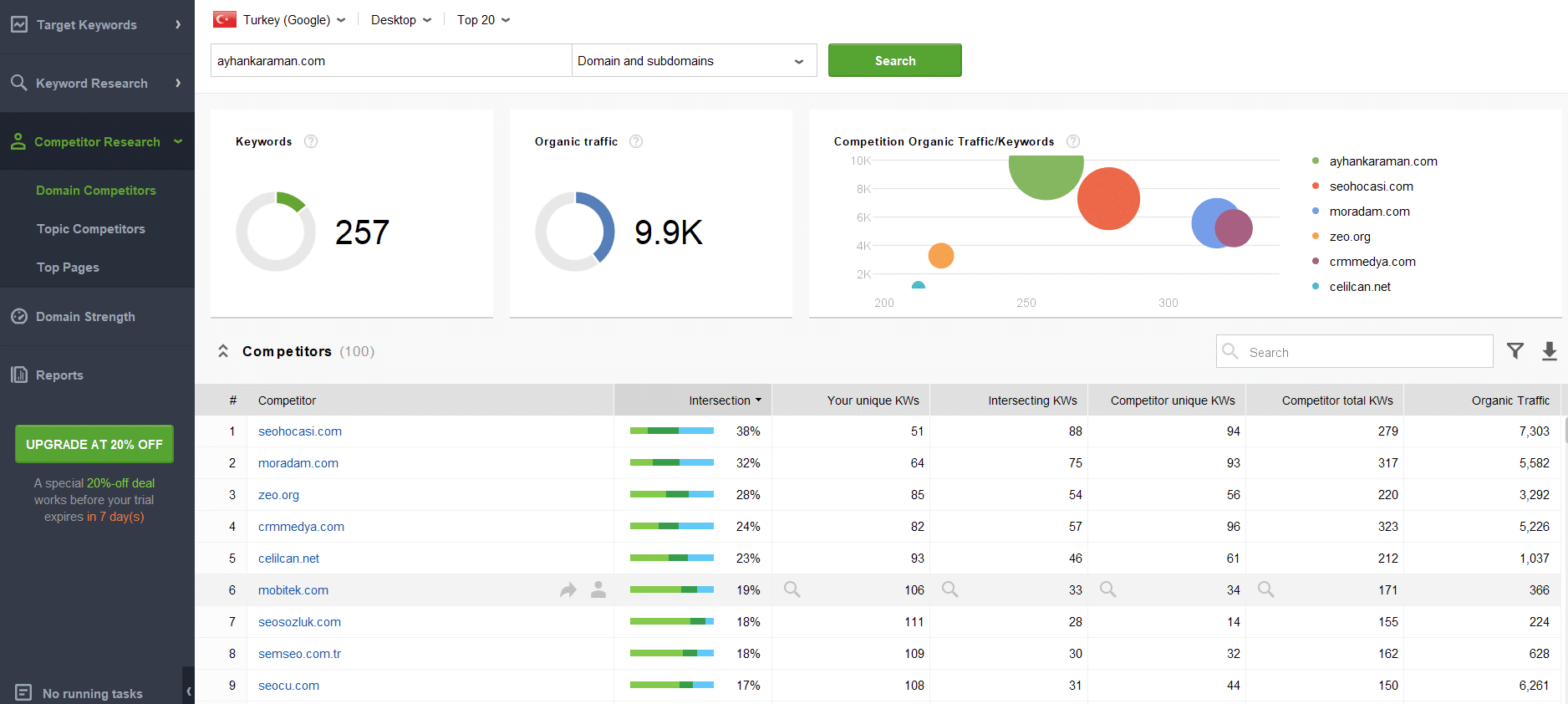Viewport: 1568px width, 704px height.
Task: Click the Competitor Research person icon
Action: (18, 141)
